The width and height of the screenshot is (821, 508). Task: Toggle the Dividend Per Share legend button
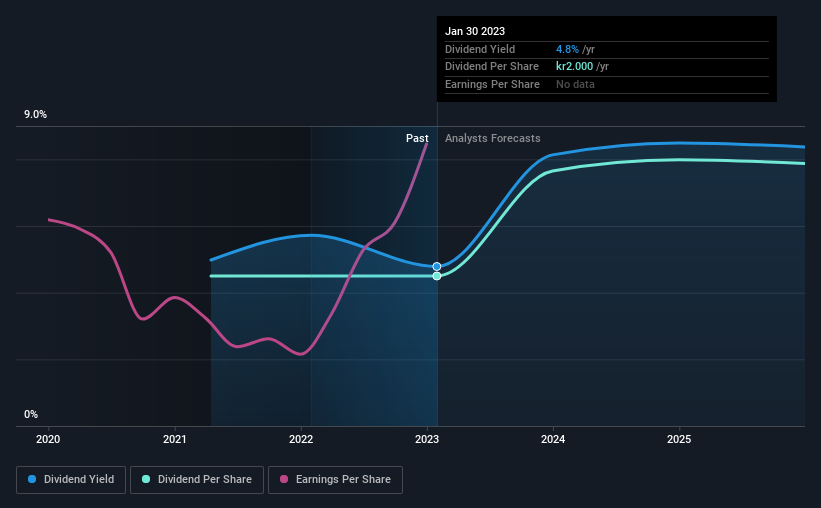click(x=197, y=480)
